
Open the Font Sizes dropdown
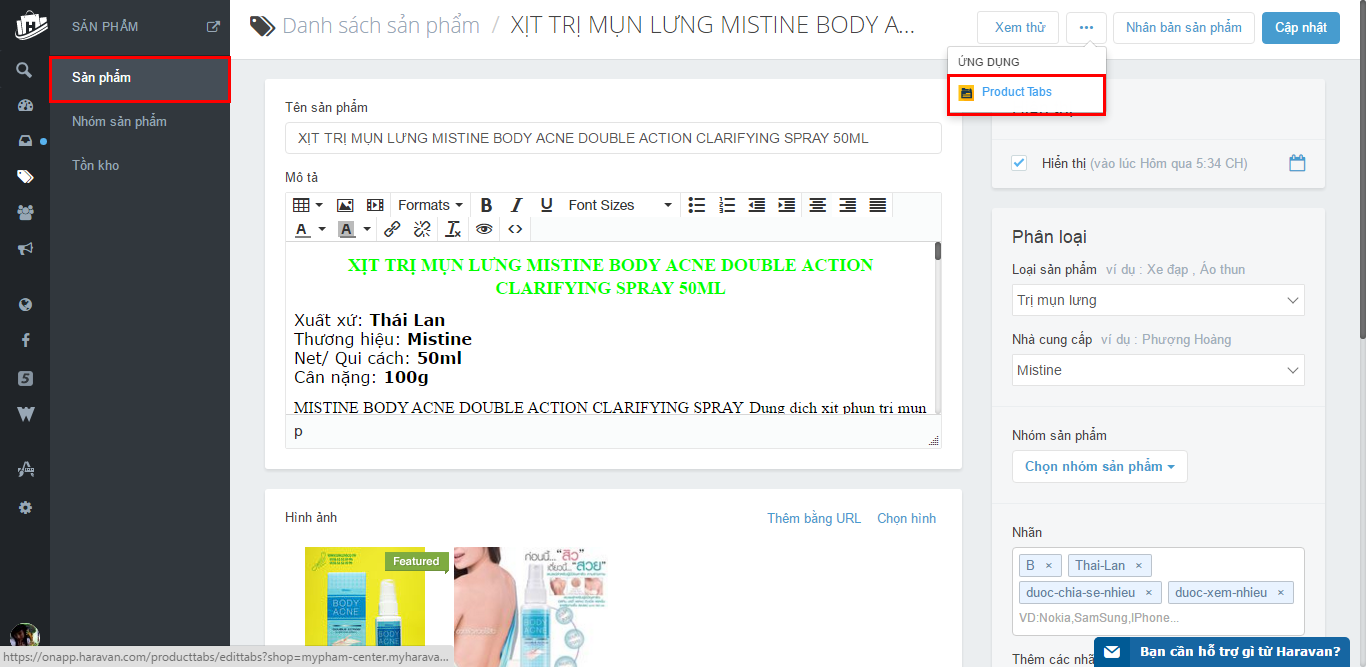pos(619,205)
